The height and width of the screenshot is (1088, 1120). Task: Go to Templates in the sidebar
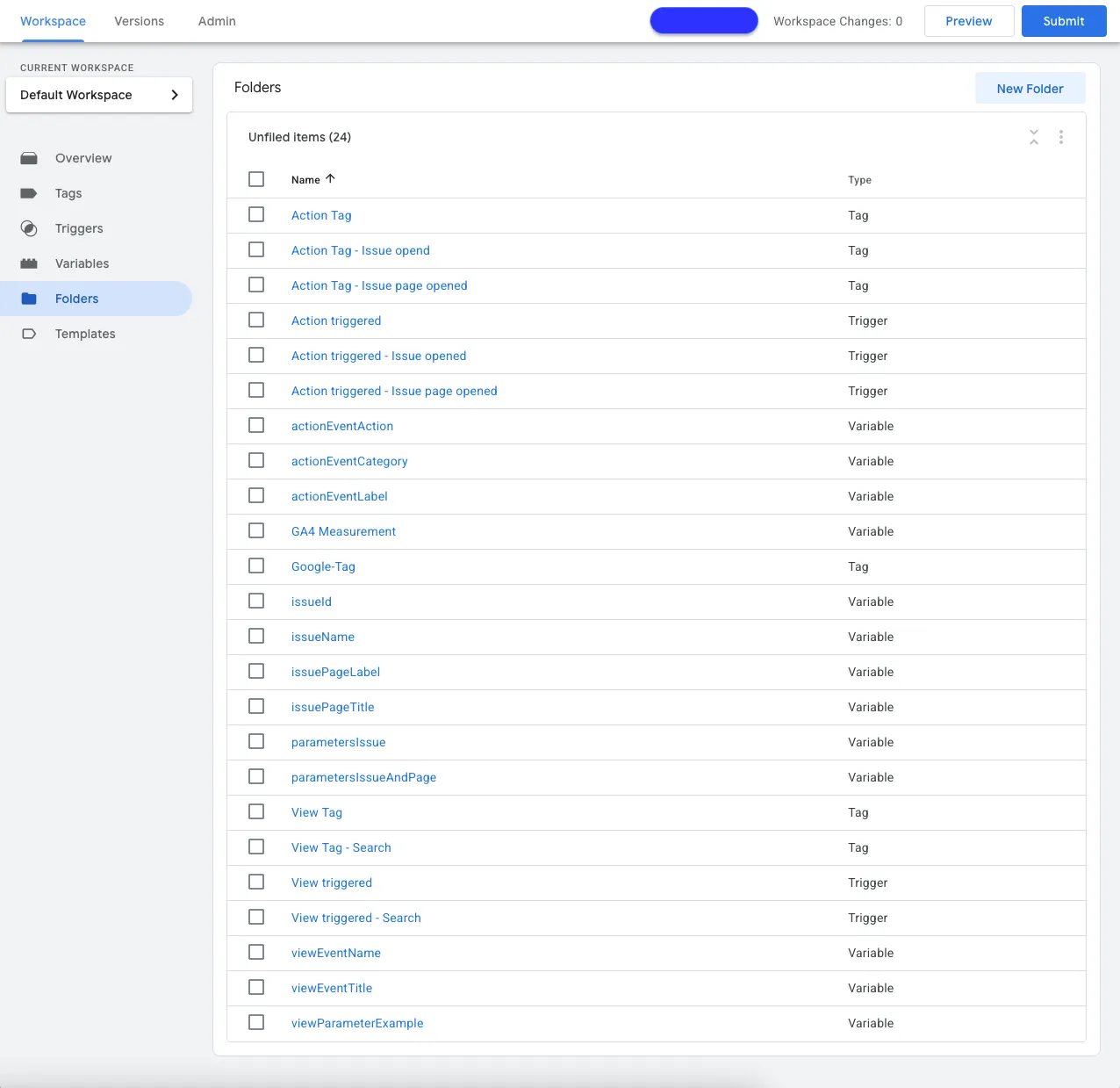[x=85, y=334]
